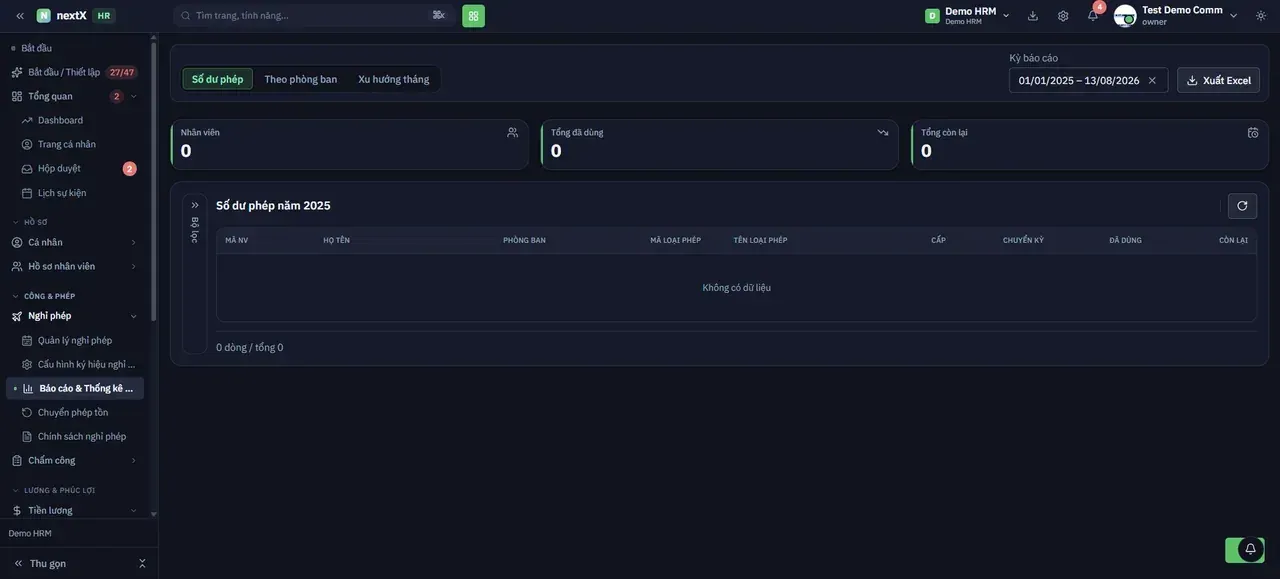Click the Chuyển phép tồn icon
This screenshot has height=579, width=1280.
(27, 413)
